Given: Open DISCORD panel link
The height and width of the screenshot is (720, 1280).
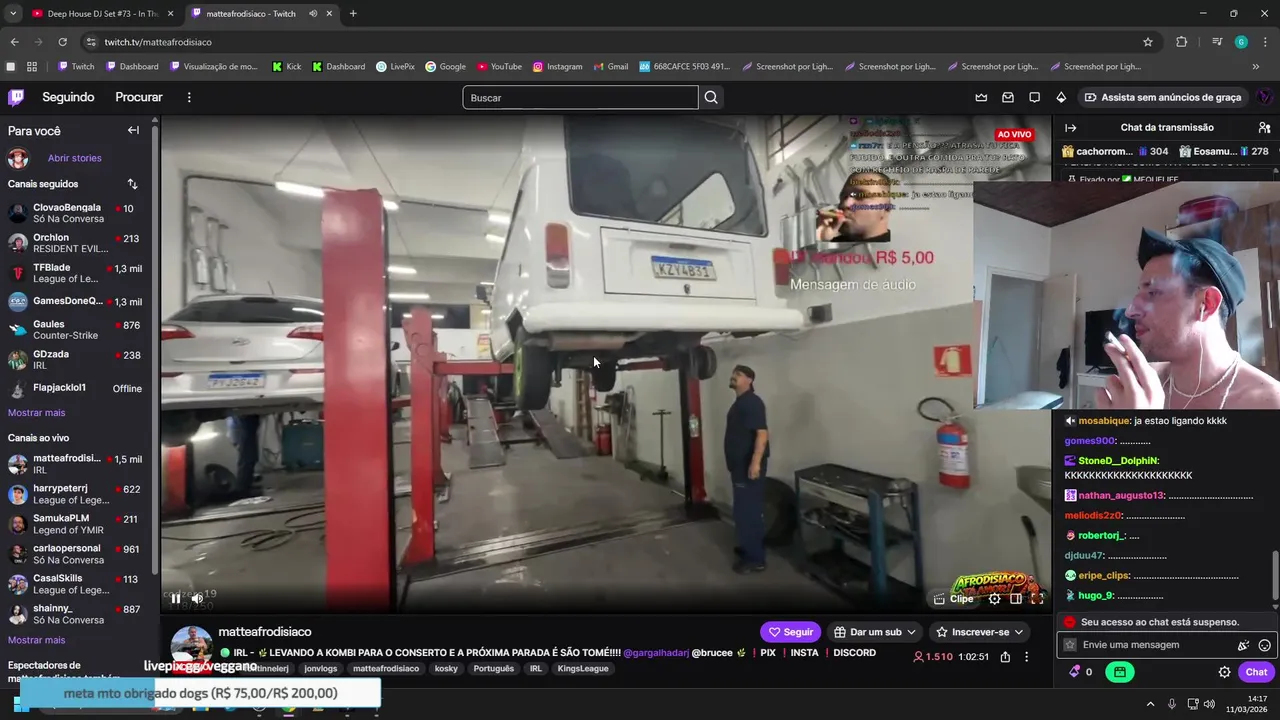Looking at the screenshot, I should click(854, 653).
